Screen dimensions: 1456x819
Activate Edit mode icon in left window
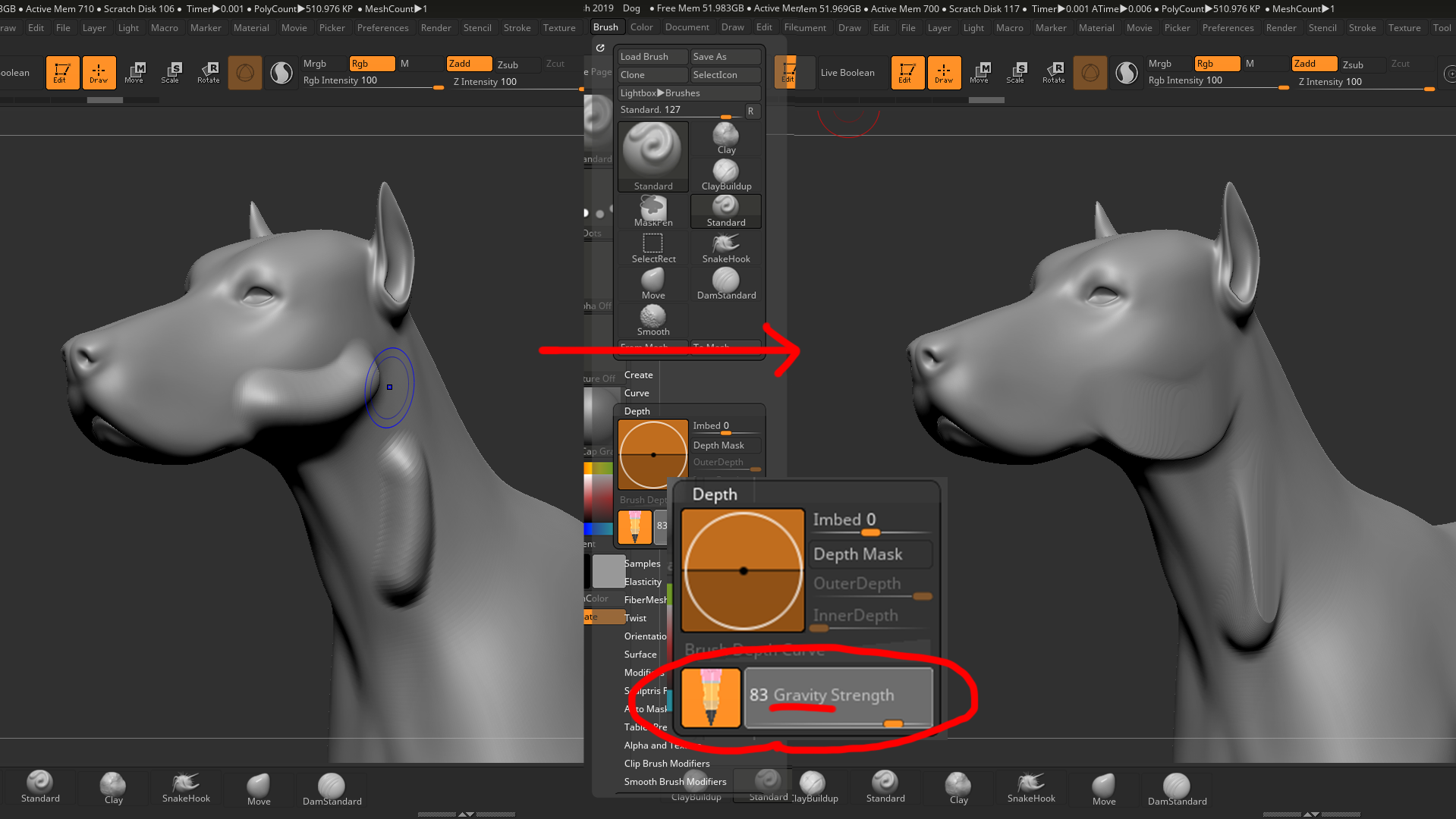(62, 73)
